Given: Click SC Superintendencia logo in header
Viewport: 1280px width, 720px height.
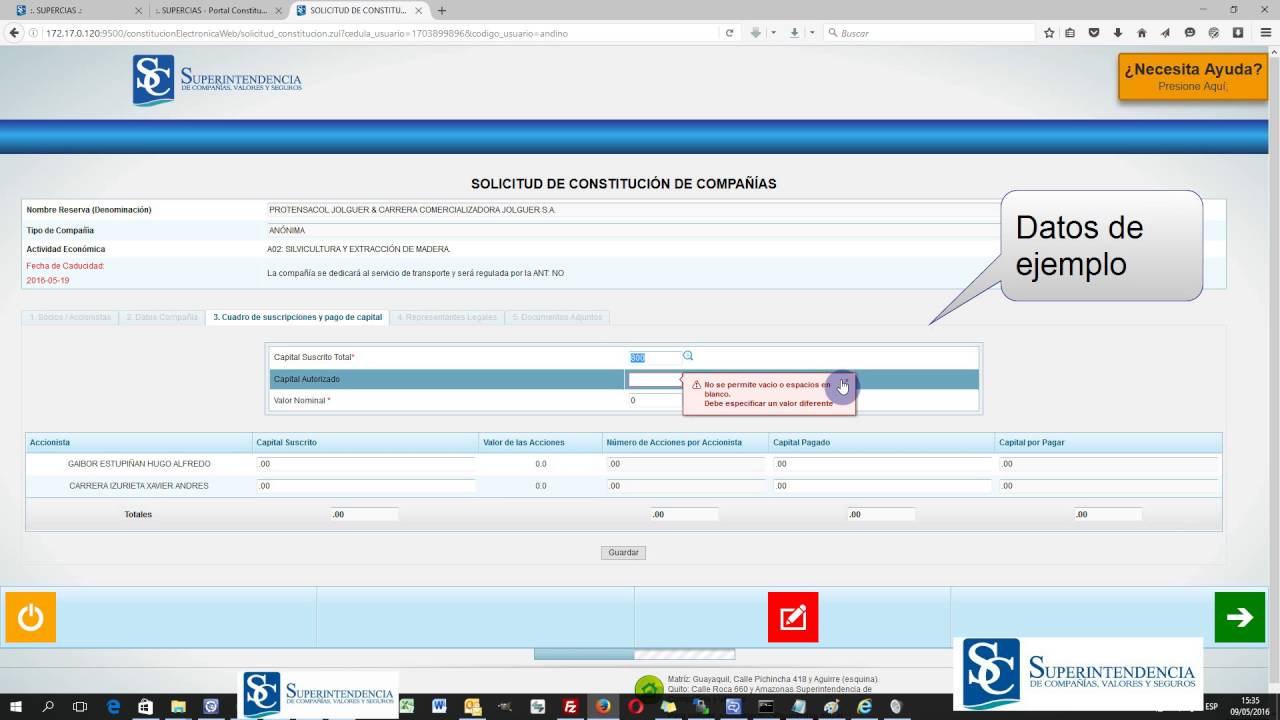Looking at the screenshot, I should [217, 80].
